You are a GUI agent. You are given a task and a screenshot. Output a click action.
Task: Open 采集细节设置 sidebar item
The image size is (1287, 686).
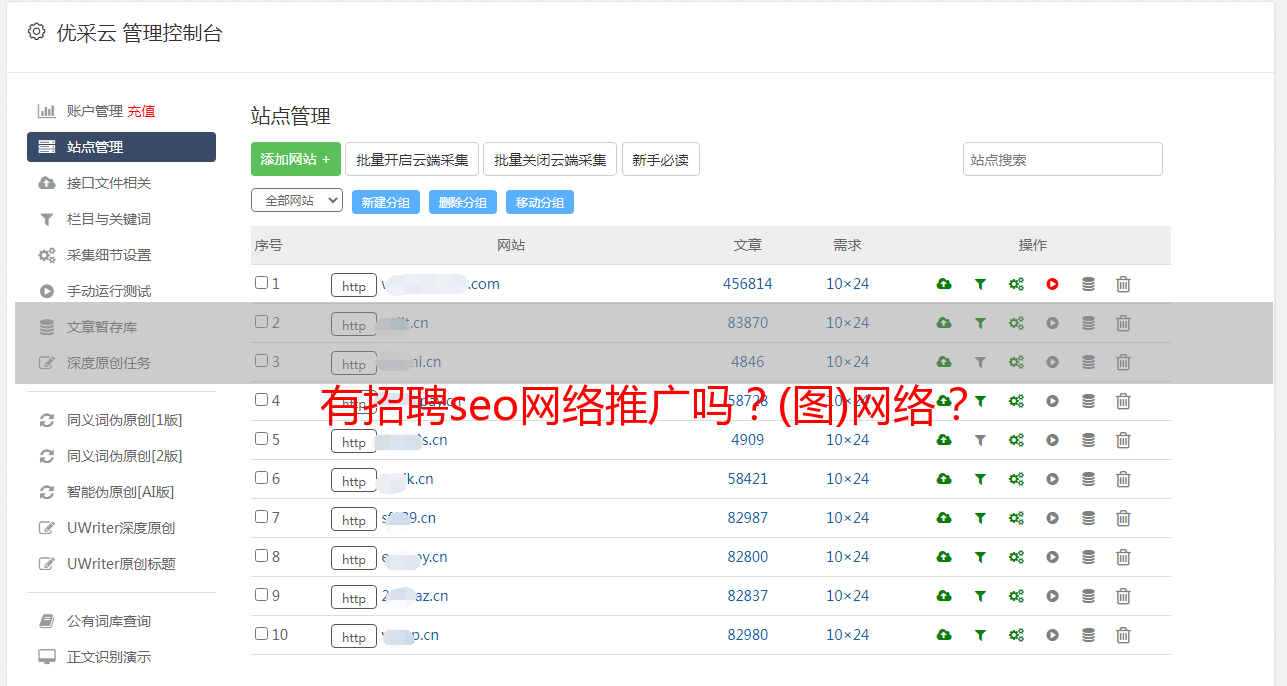[x=109, y=255]
